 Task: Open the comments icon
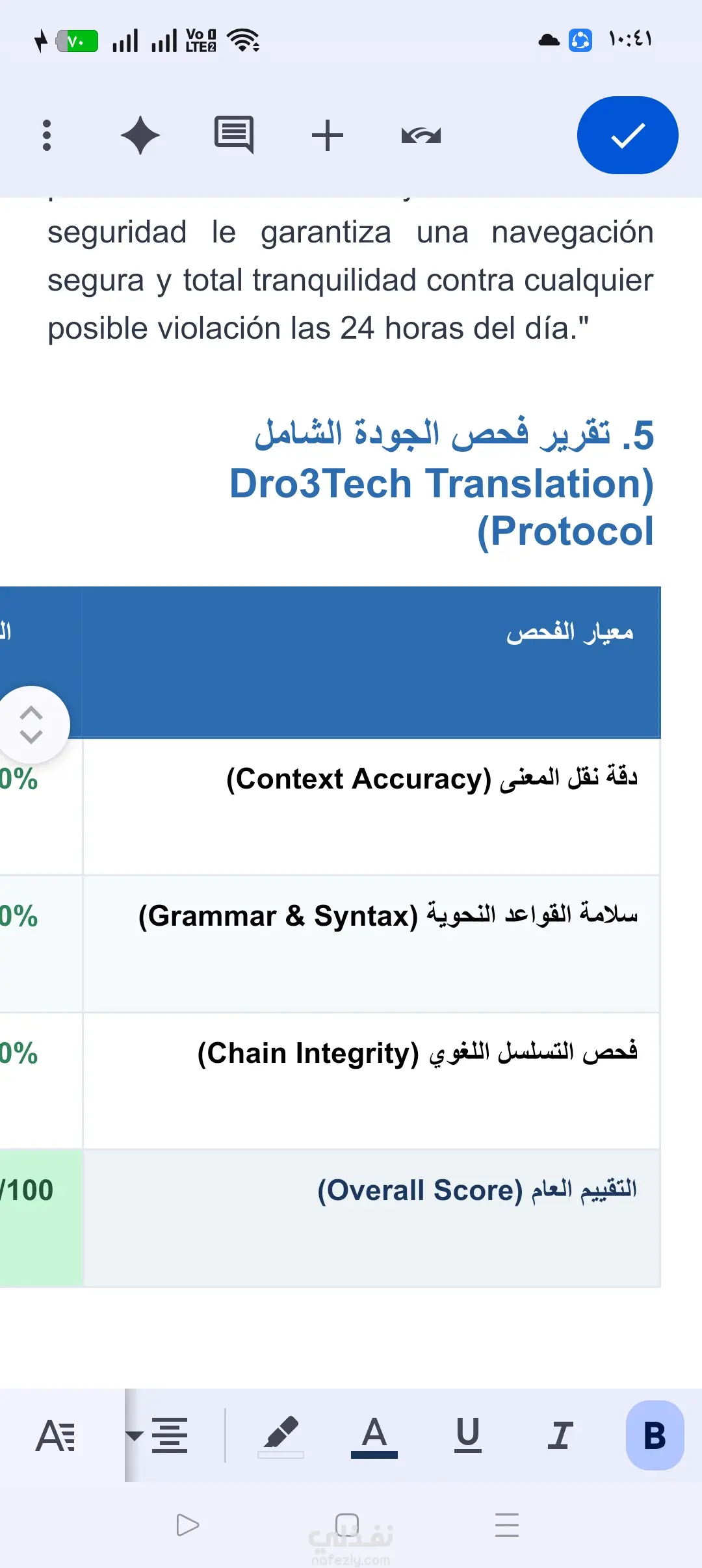tap(234, 135)
